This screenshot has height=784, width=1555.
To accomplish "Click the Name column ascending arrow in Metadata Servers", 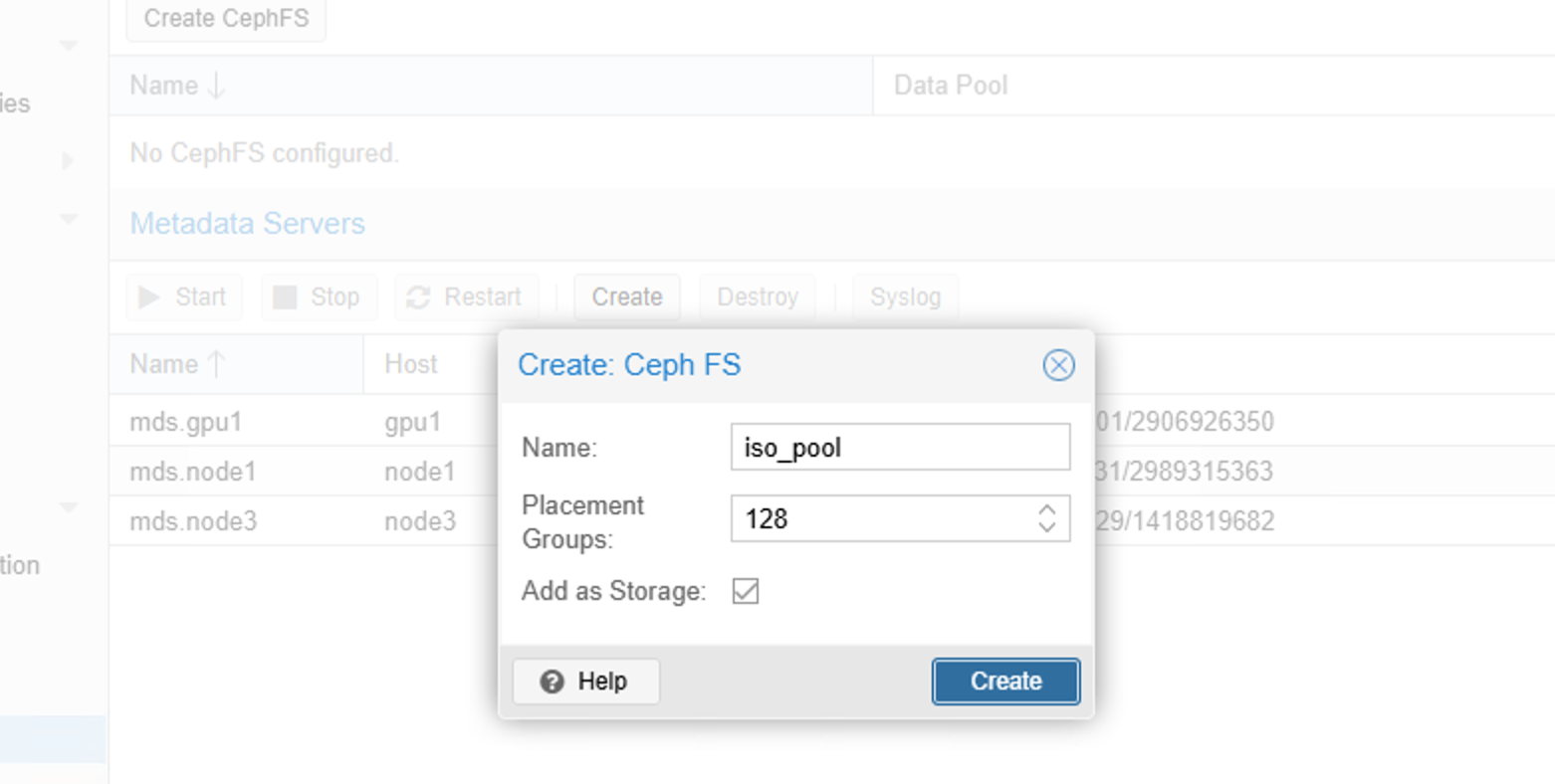I will click(x=216, y=364).
